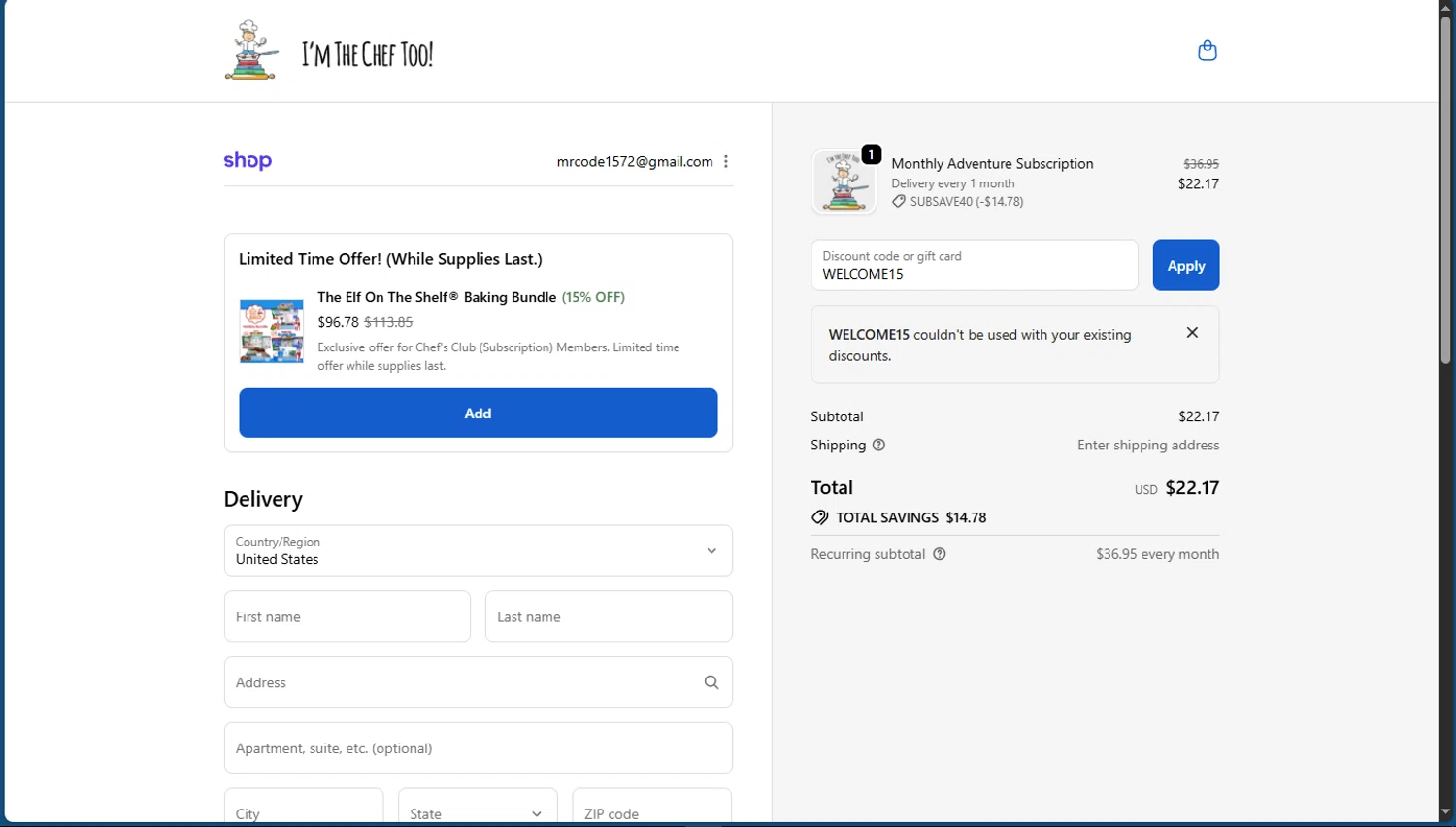Click the Delivery every 1 month text
This screenshot has height=827, width=1456.
point(953,183)
